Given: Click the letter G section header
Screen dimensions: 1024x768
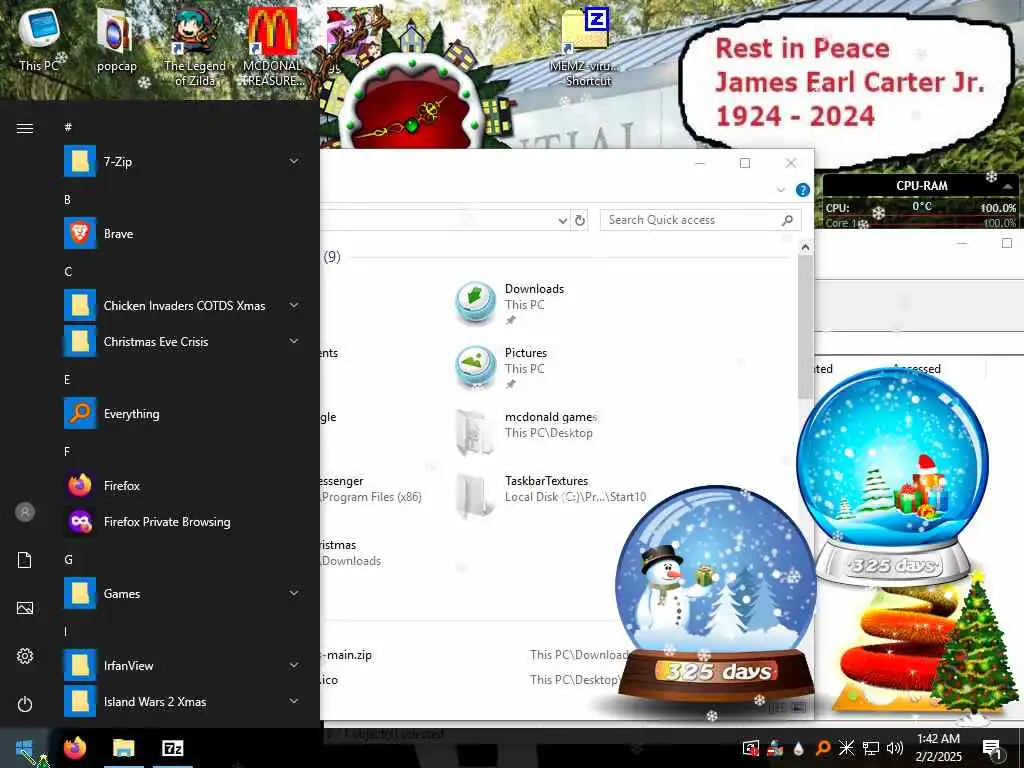Looking at the screenshot, I should 68,559.
